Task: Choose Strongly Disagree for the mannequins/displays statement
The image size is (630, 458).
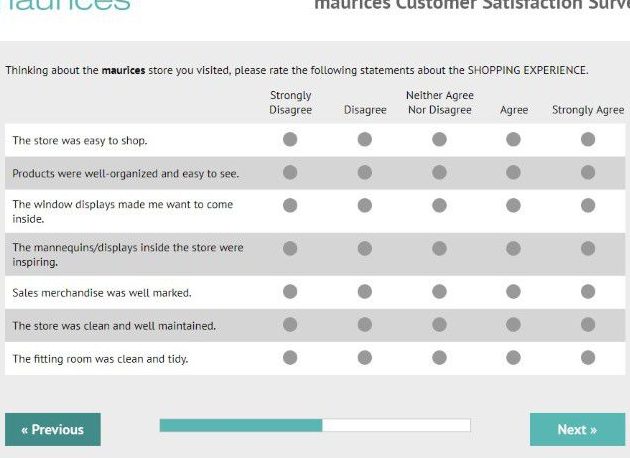Action: pyautogui.click(x=290, y=248)
